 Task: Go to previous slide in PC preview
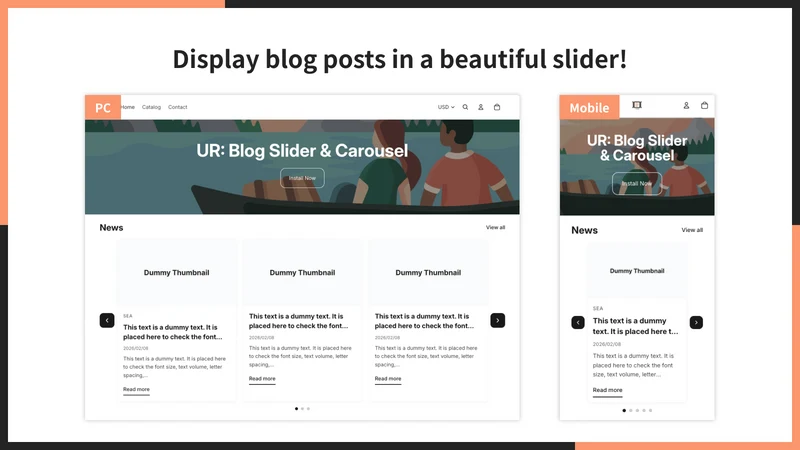pyautogui.click(x=107, y=320)
